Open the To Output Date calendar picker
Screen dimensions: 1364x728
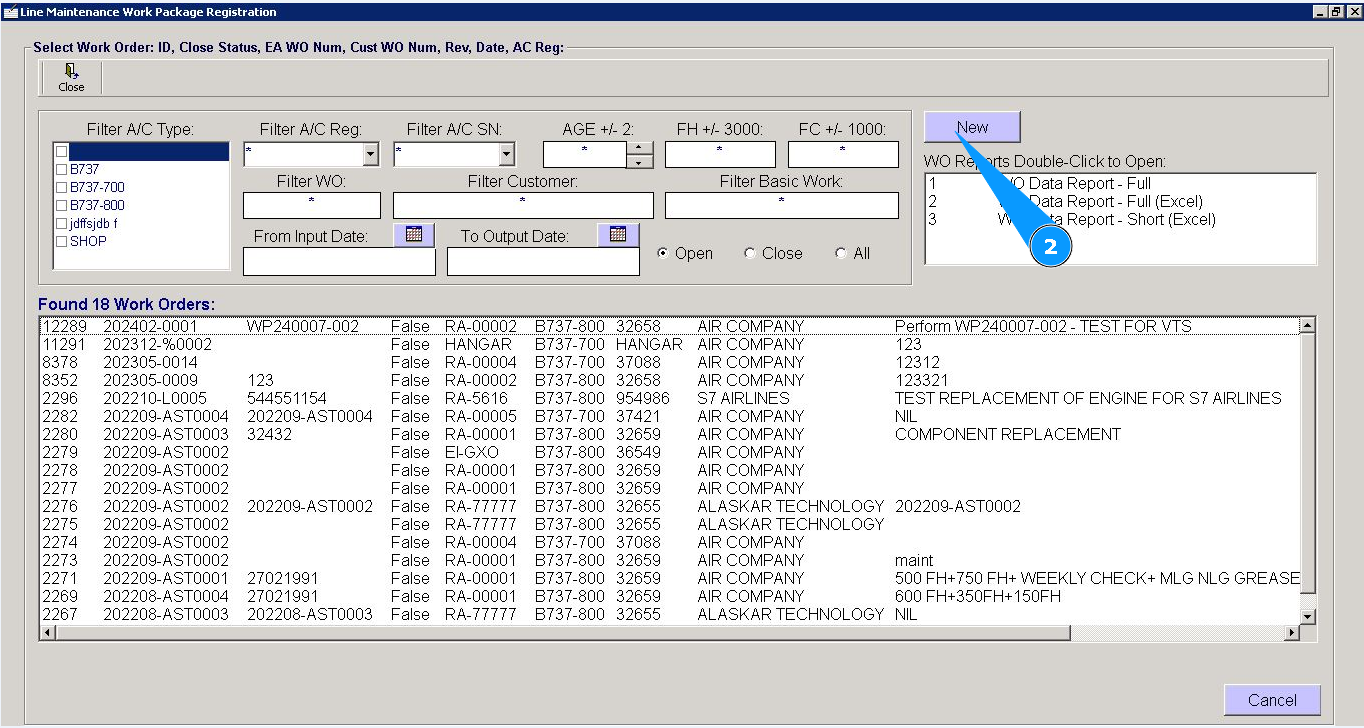(618, 235)
